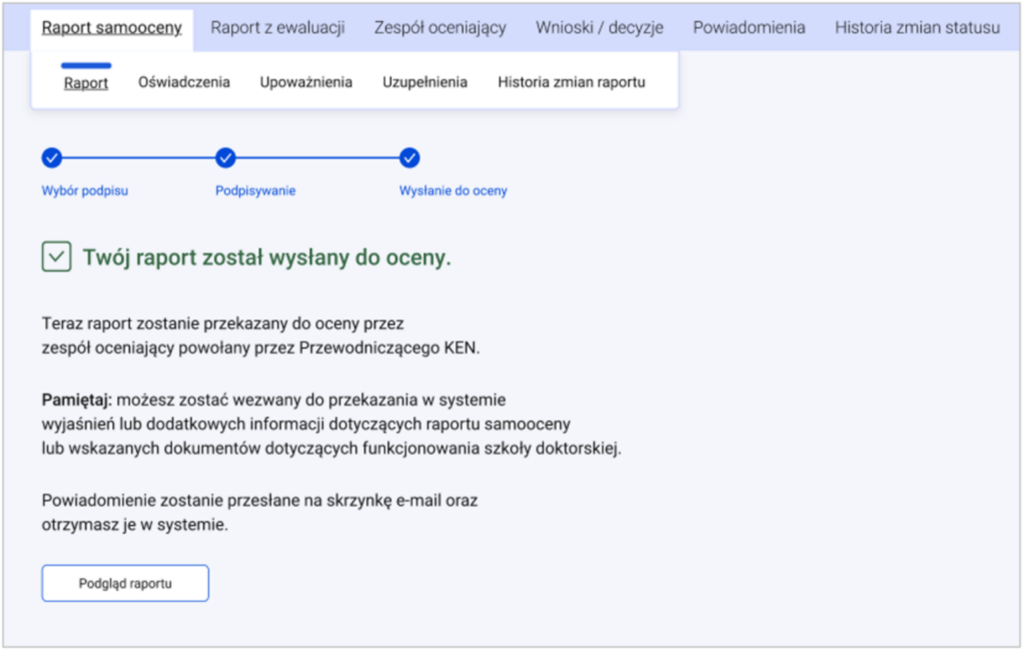Open the Raport samooceny tab

coord(112,27)
